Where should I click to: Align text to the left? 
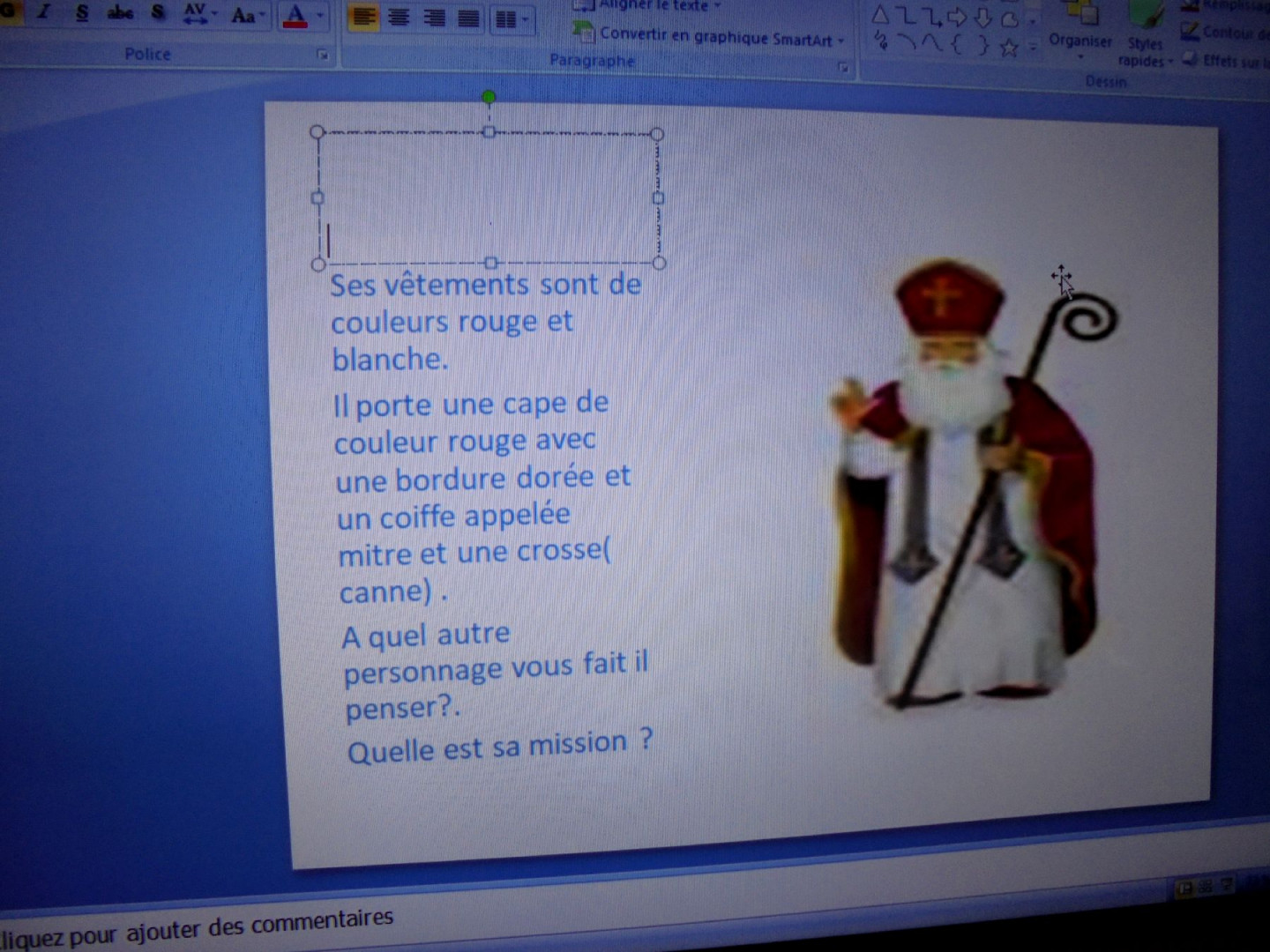tap(362, 18)
